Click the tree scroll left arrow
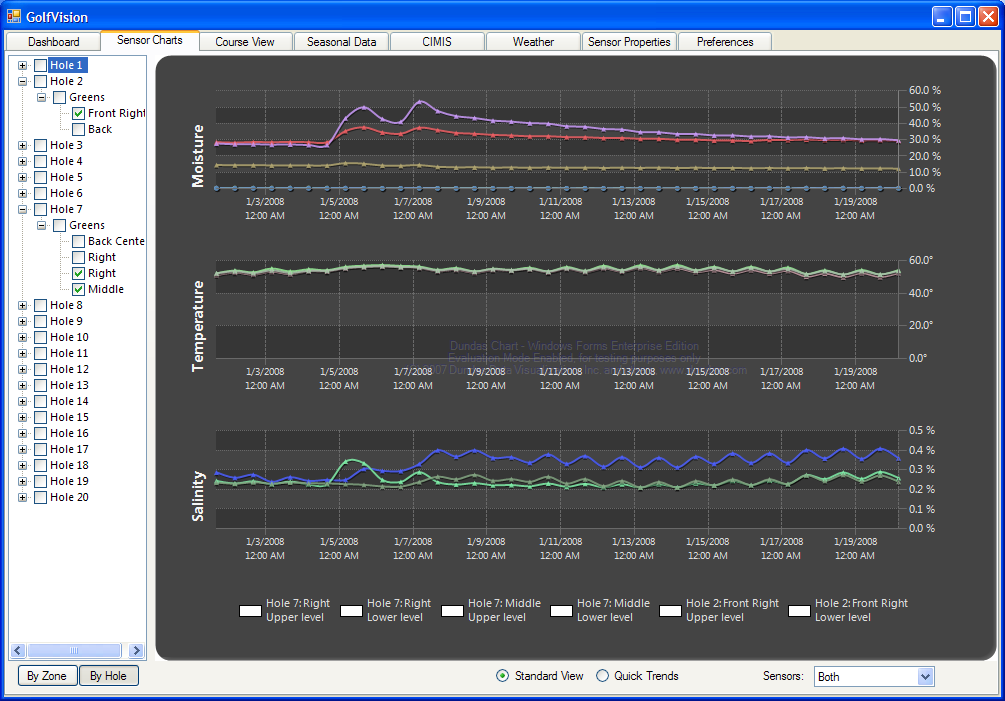This screenshot has width=1005, height=701. (x=17, y=651)
